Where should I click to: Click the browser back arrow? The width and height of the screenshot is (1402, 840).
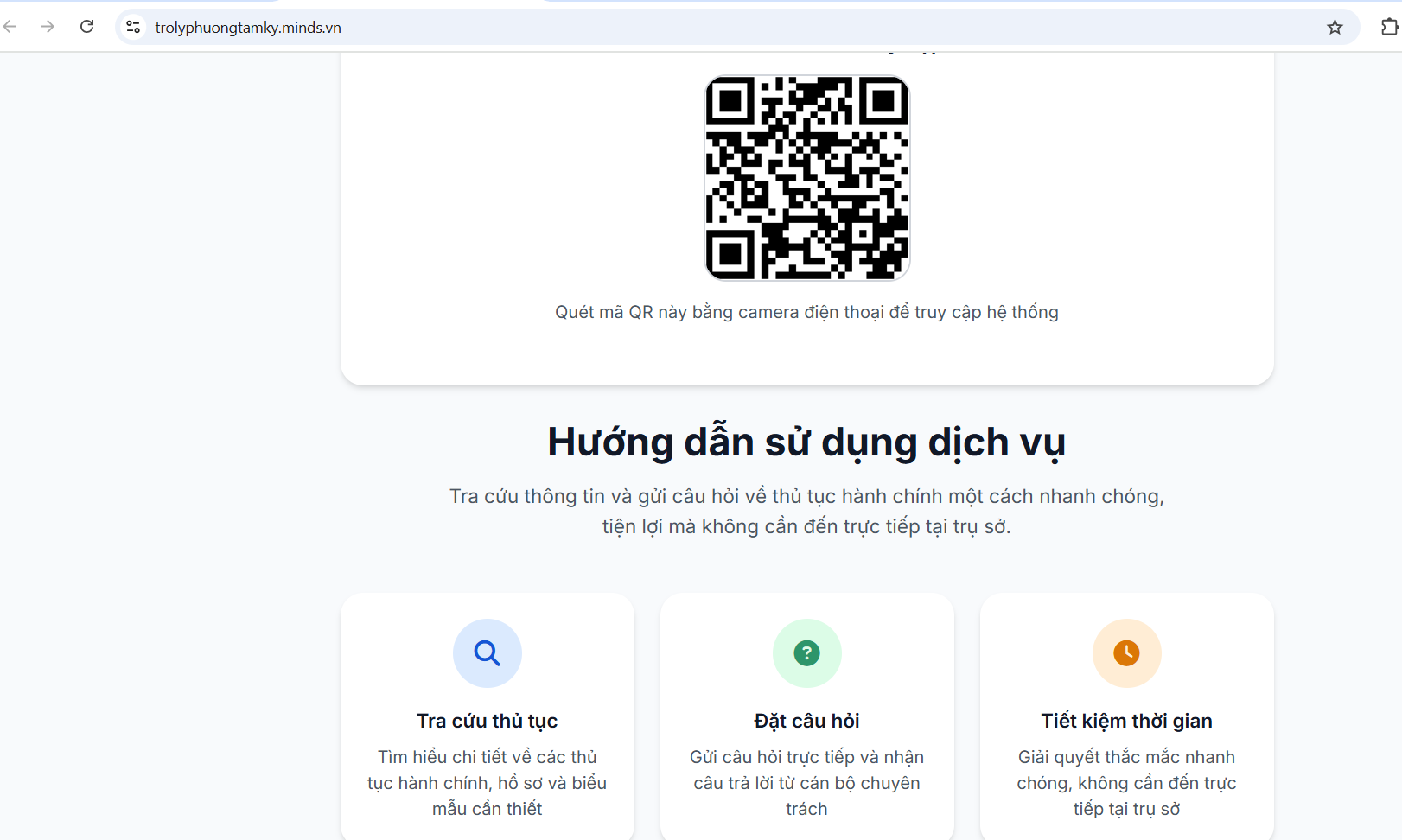pyautogui.click(x=10, y=27)
